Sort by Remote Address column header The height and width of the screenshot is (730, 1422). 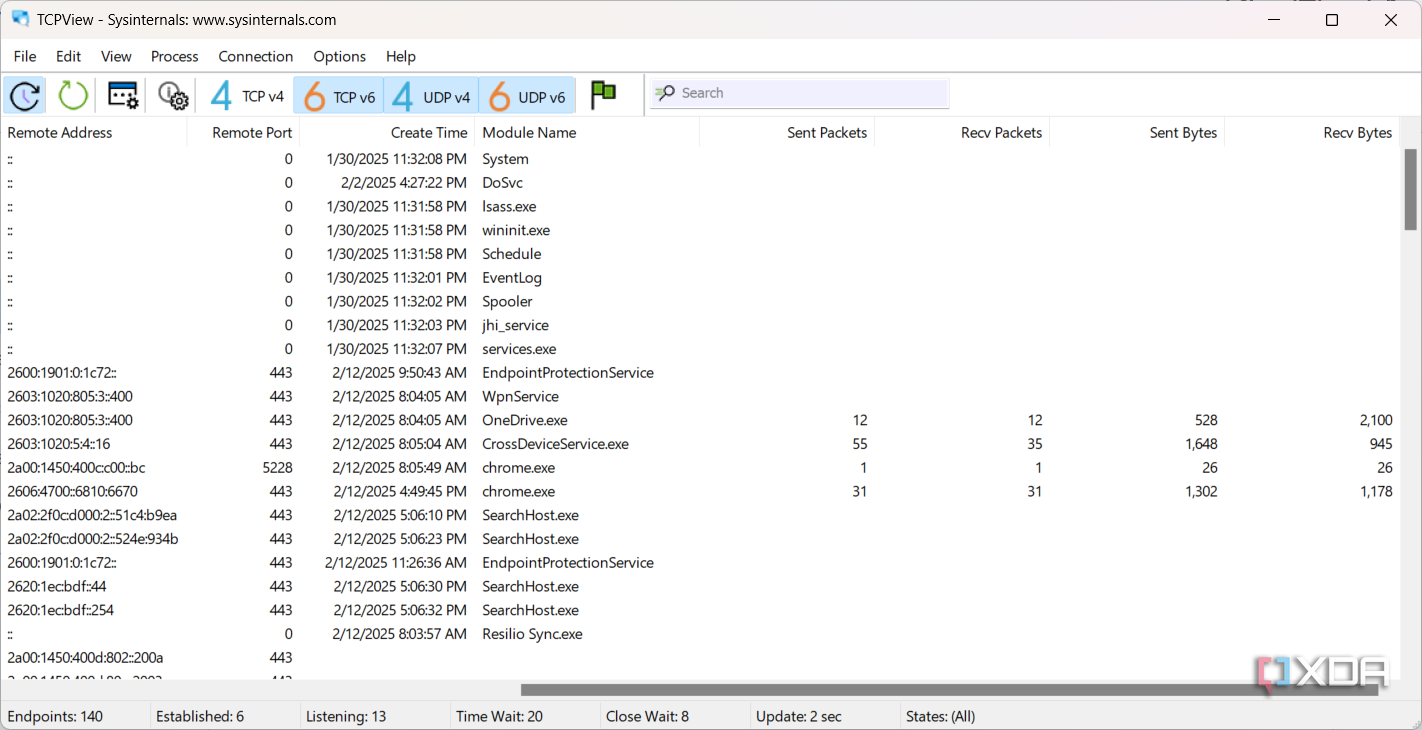click(94, 132)
